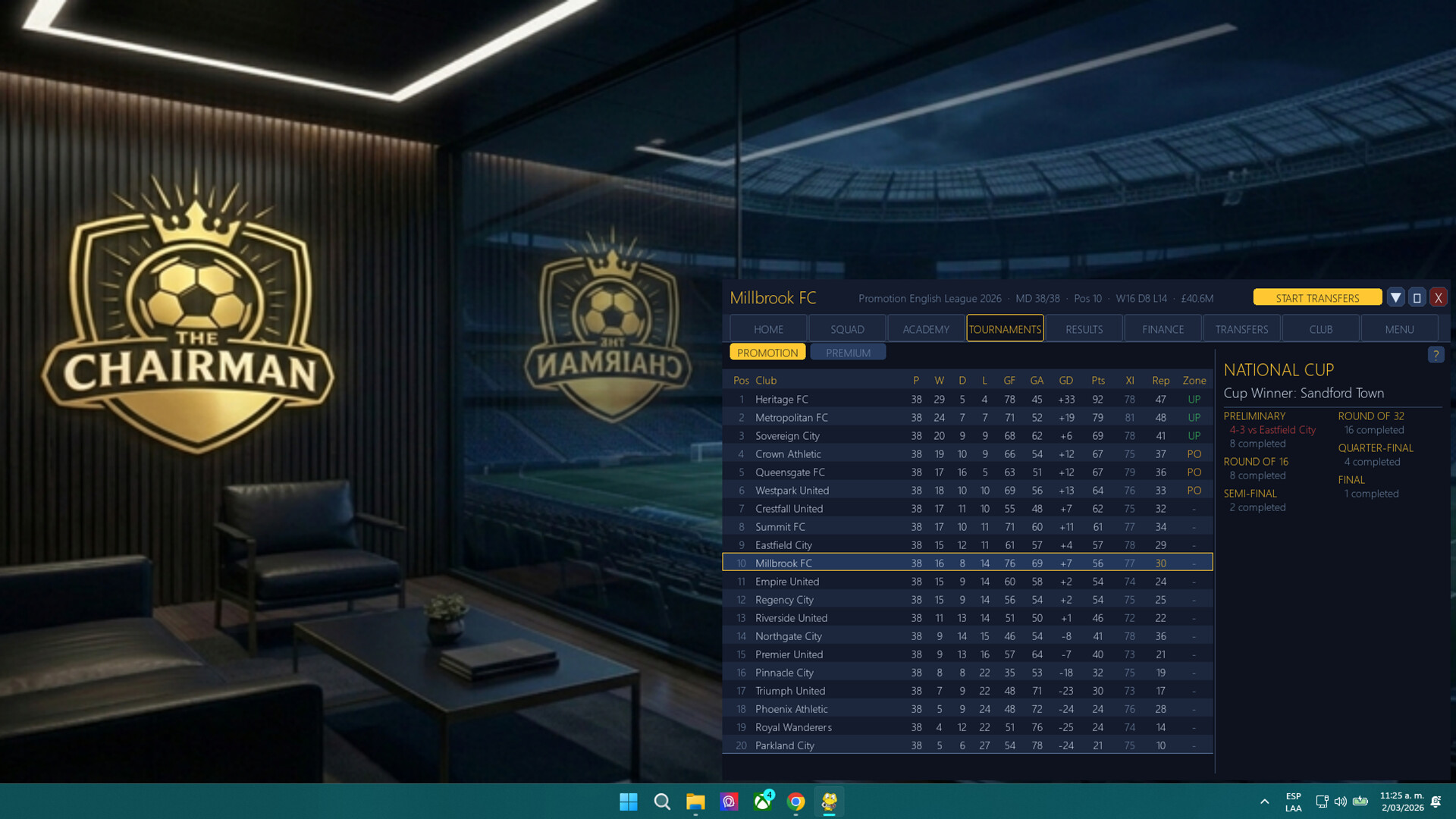Screen dimensions: 1456x819
Task: Click the 4-3 vs Eastfield City result
Action: pyautogui.click(x=1272, y=430)
